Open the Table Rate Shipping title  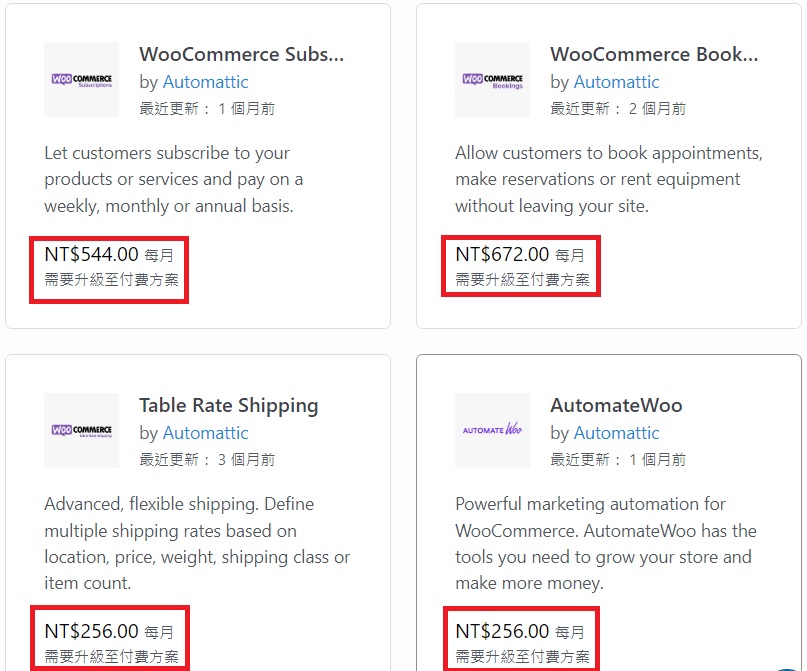(229, 406)
